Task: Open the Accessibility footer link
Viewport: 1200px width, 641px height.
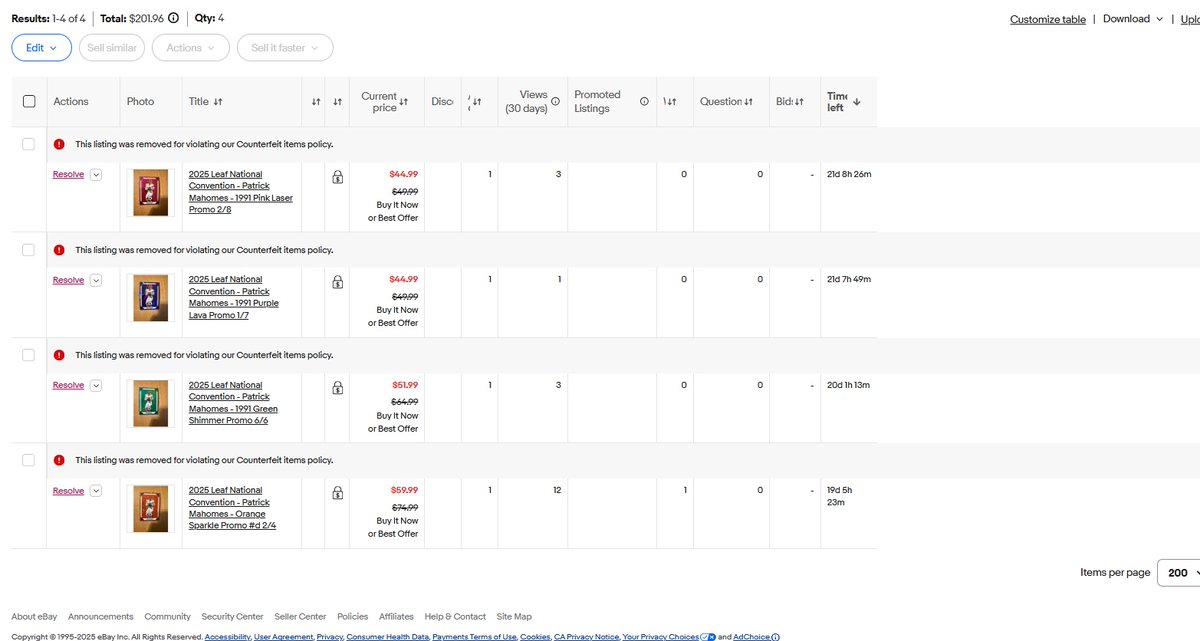Action: [x=227, y=637]
